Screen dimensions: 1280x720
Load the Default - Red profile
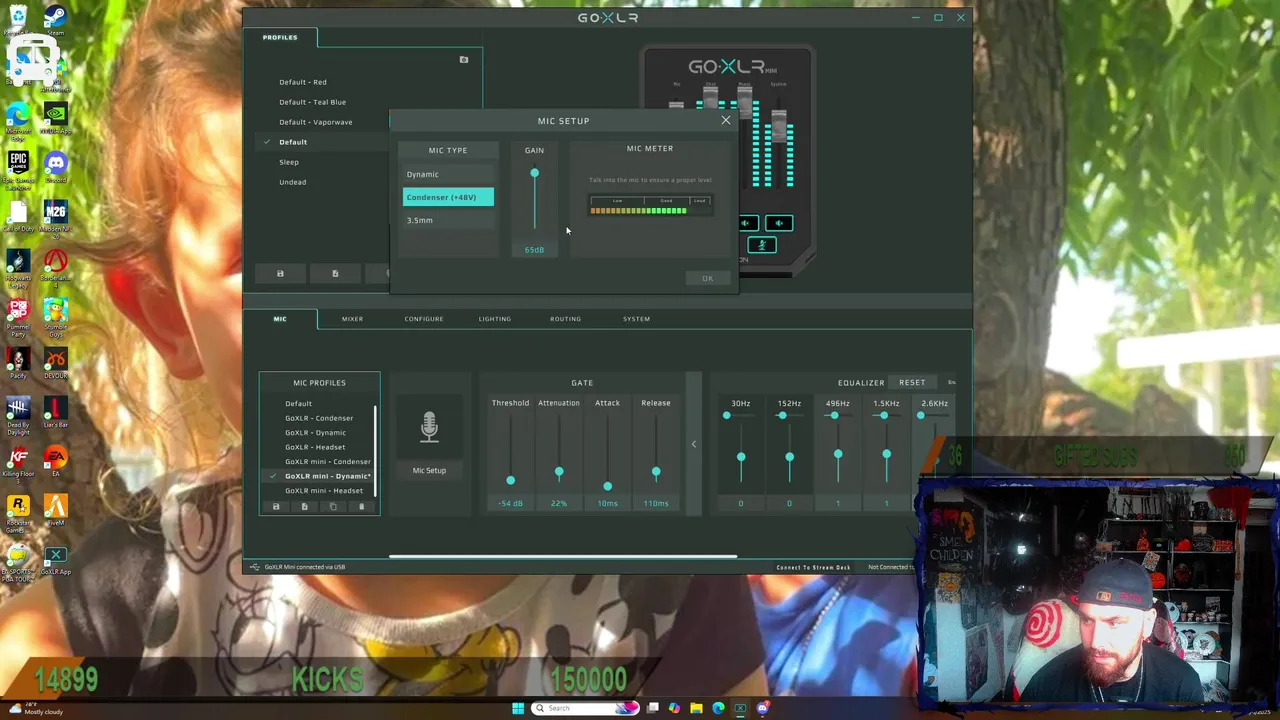(303, 82)
